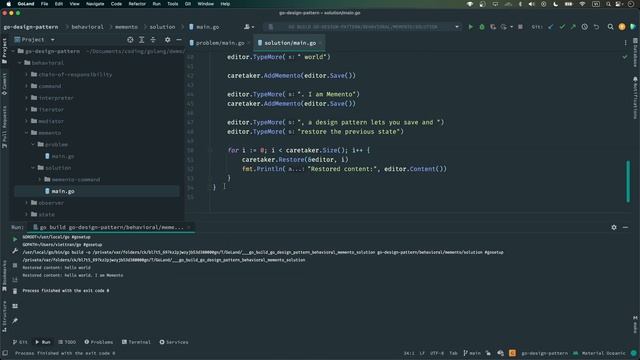Commit changes using the green checkmark icon
Viewport: 640px width, 360px height.
[562, 27]
